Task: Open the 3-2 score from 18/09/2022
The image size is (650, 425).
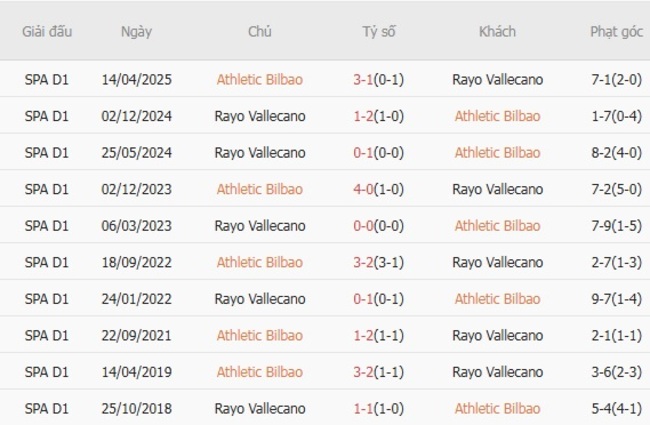Action: tap(366, 262)
